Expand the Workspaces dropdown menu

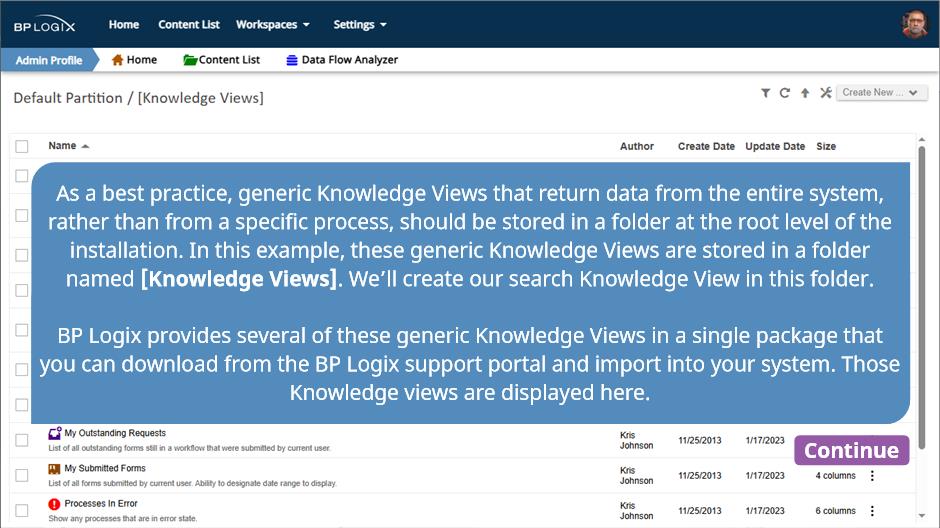pyautogui.click(x=273, y=25)
